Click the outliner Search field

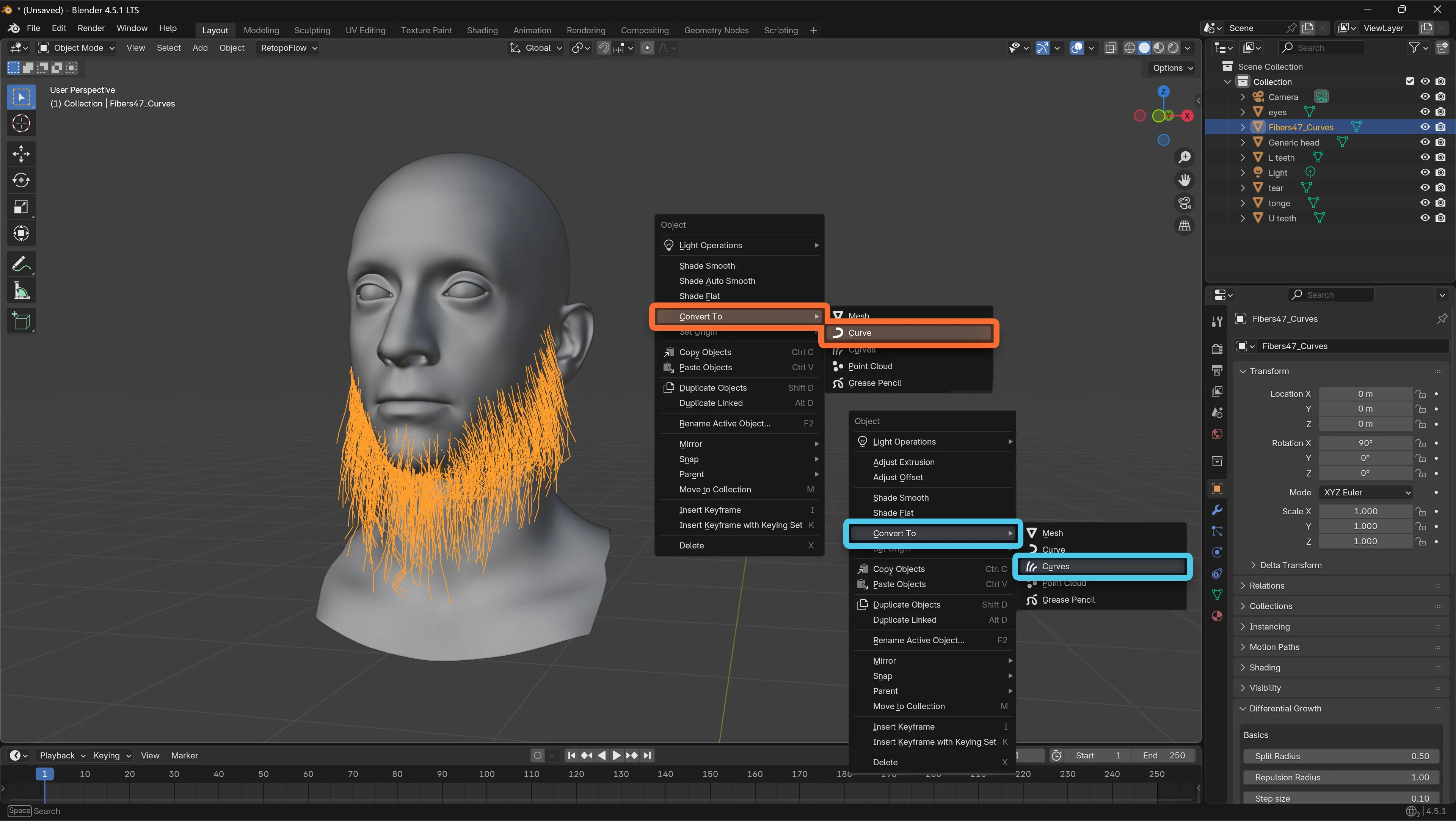click(1322, 48)
